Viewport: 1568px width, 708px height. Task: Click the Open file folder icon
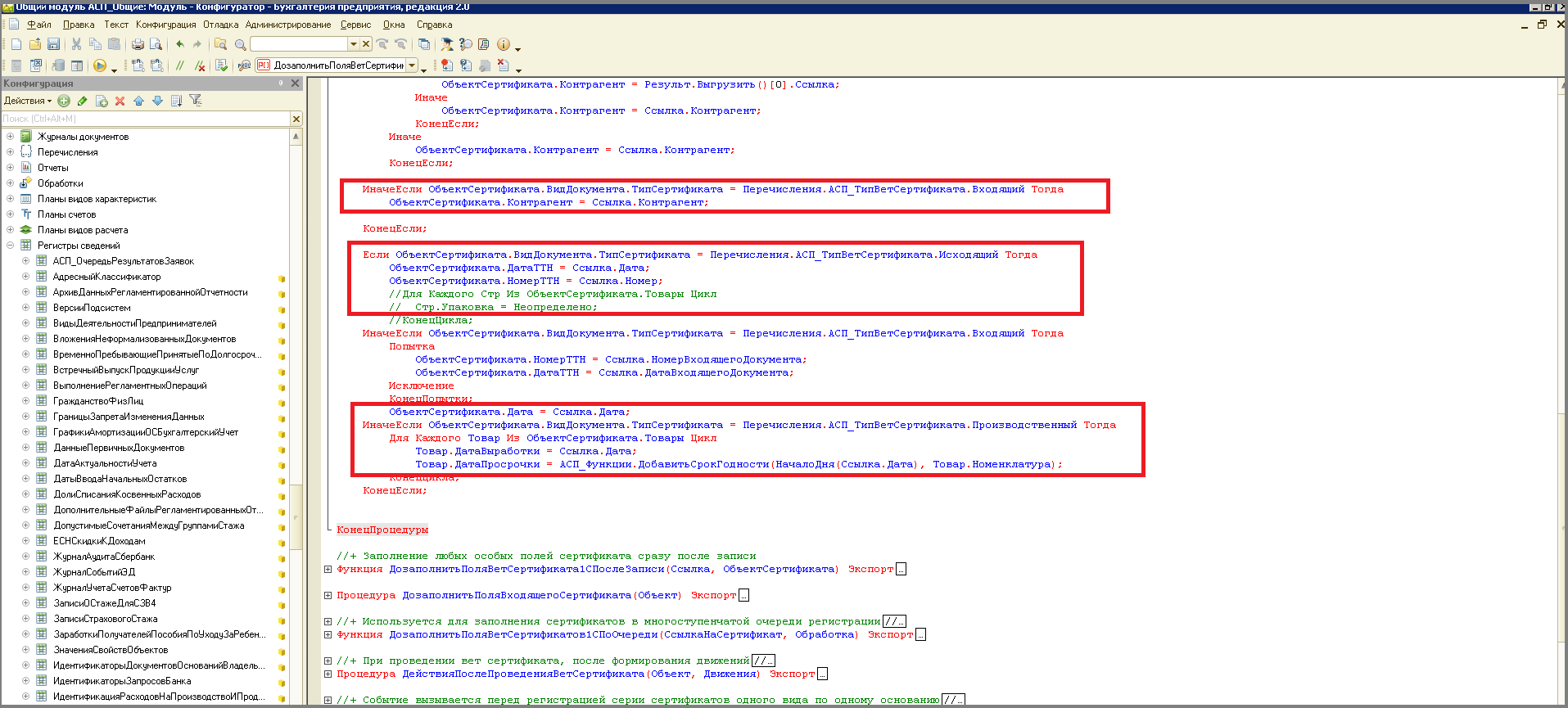coord(35,44)
